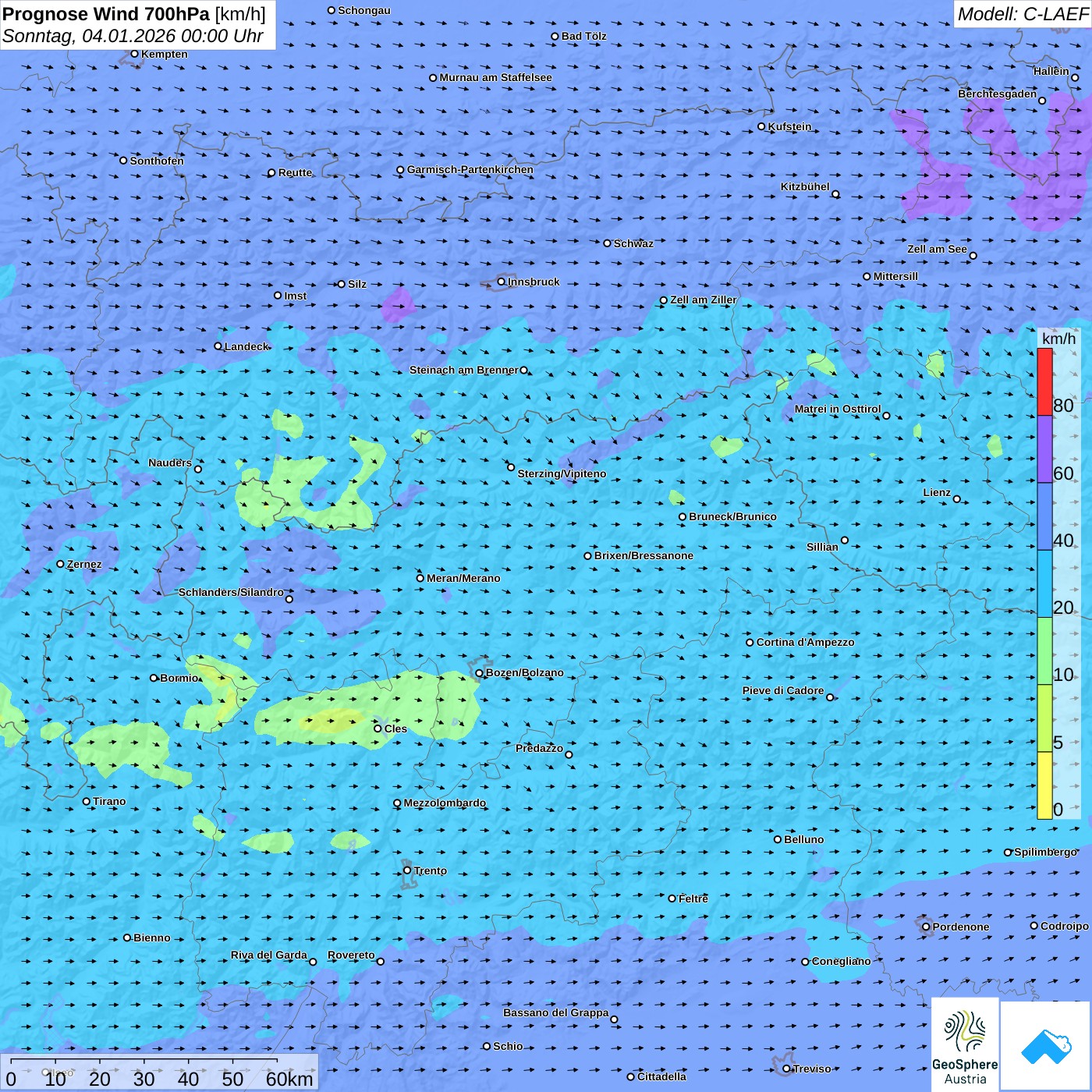Click the Steinach am Brenner label

coord(463,370)
